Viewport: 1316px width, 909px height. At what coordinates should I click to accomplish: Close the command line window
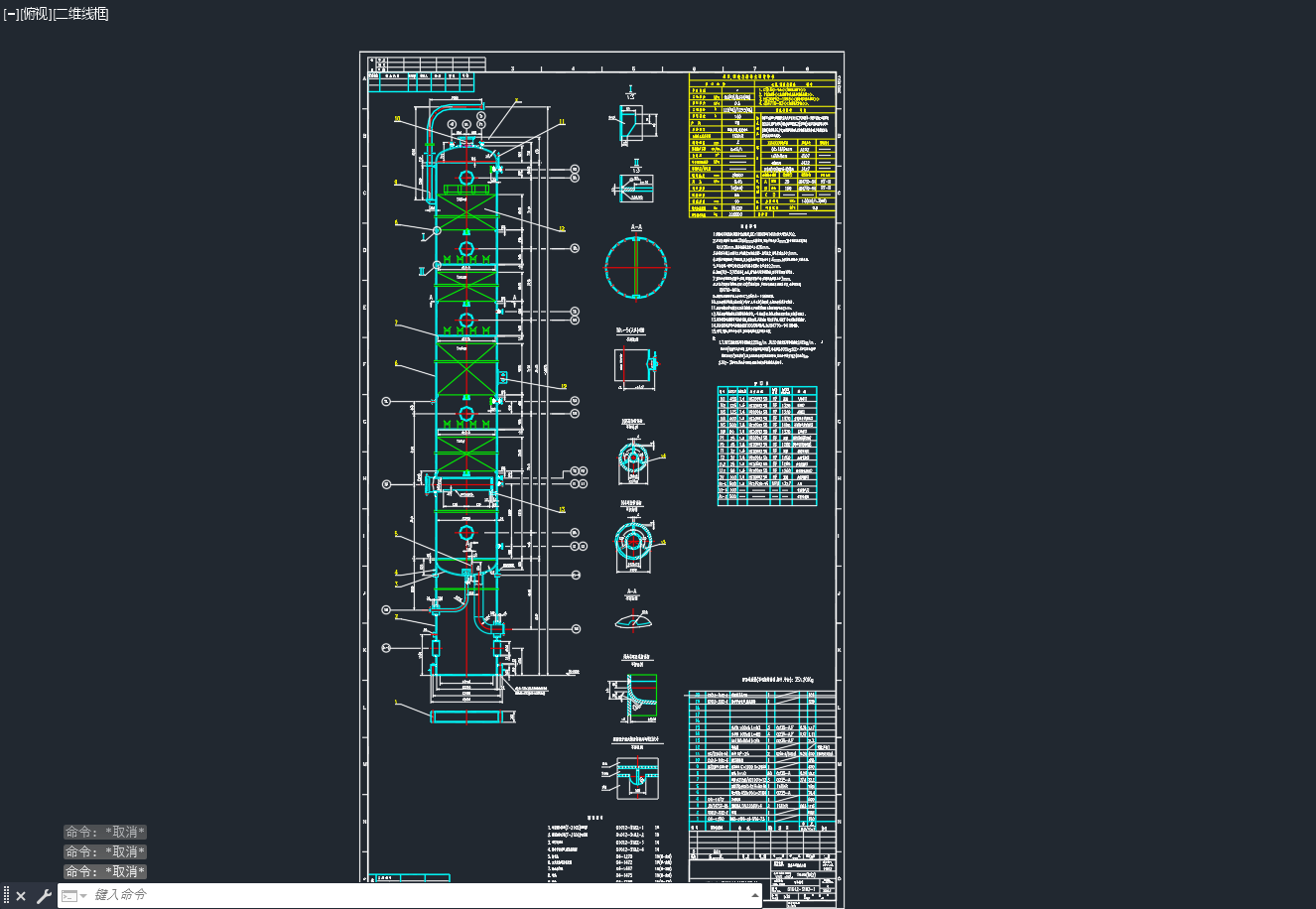[21, 896]
